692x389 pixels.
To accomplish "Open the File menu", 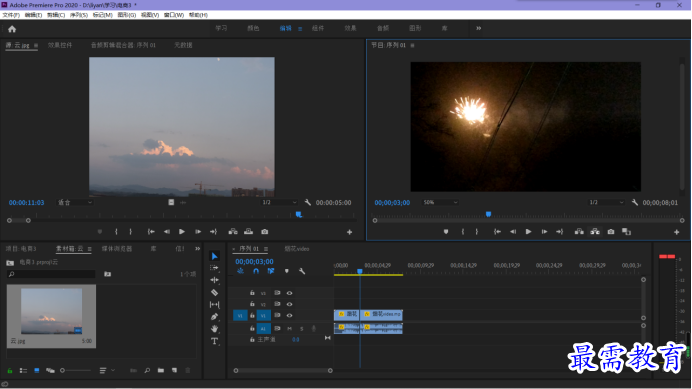I will [x=11, y=15].
